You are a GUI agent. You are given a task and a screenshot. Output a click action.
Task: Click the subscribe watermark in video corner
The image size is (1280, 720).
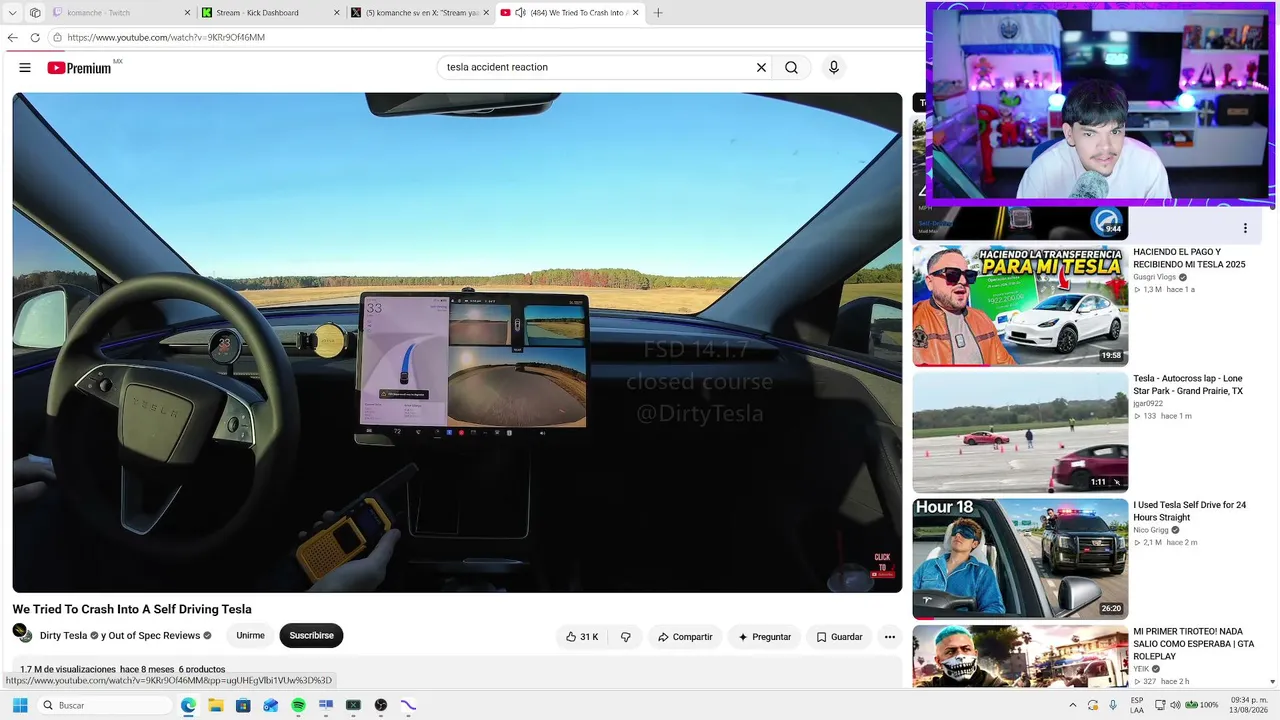pyautogui.click(x=882, y=566)
